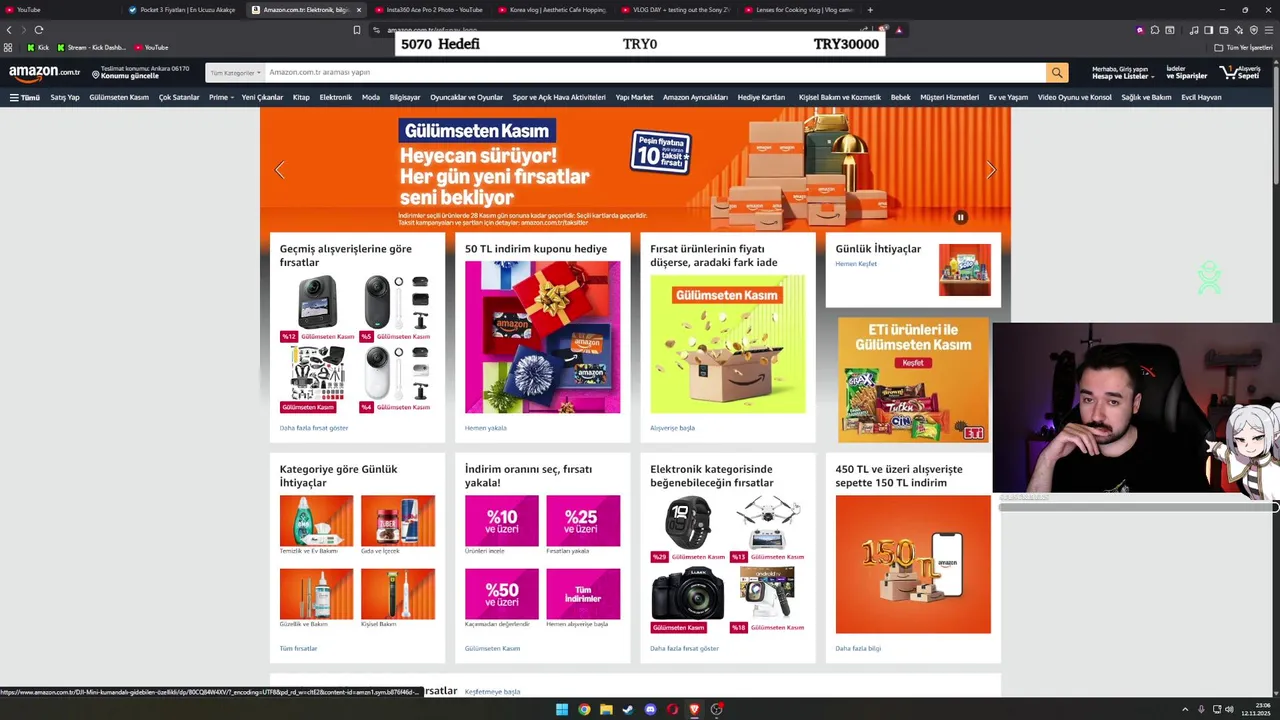This screenshot has width=1280, height=720.
Task: Switch to Insta360 Ace Pro 2 tab
Action: (x=428, y=10)
